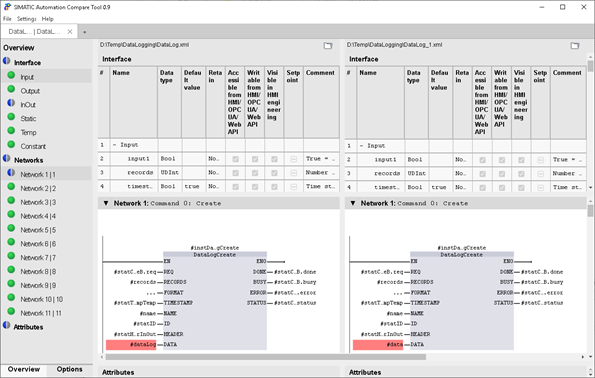Click the green dot beside Network 11|11
The height and width of the screenshot is (378, 595).
(11, 311)
